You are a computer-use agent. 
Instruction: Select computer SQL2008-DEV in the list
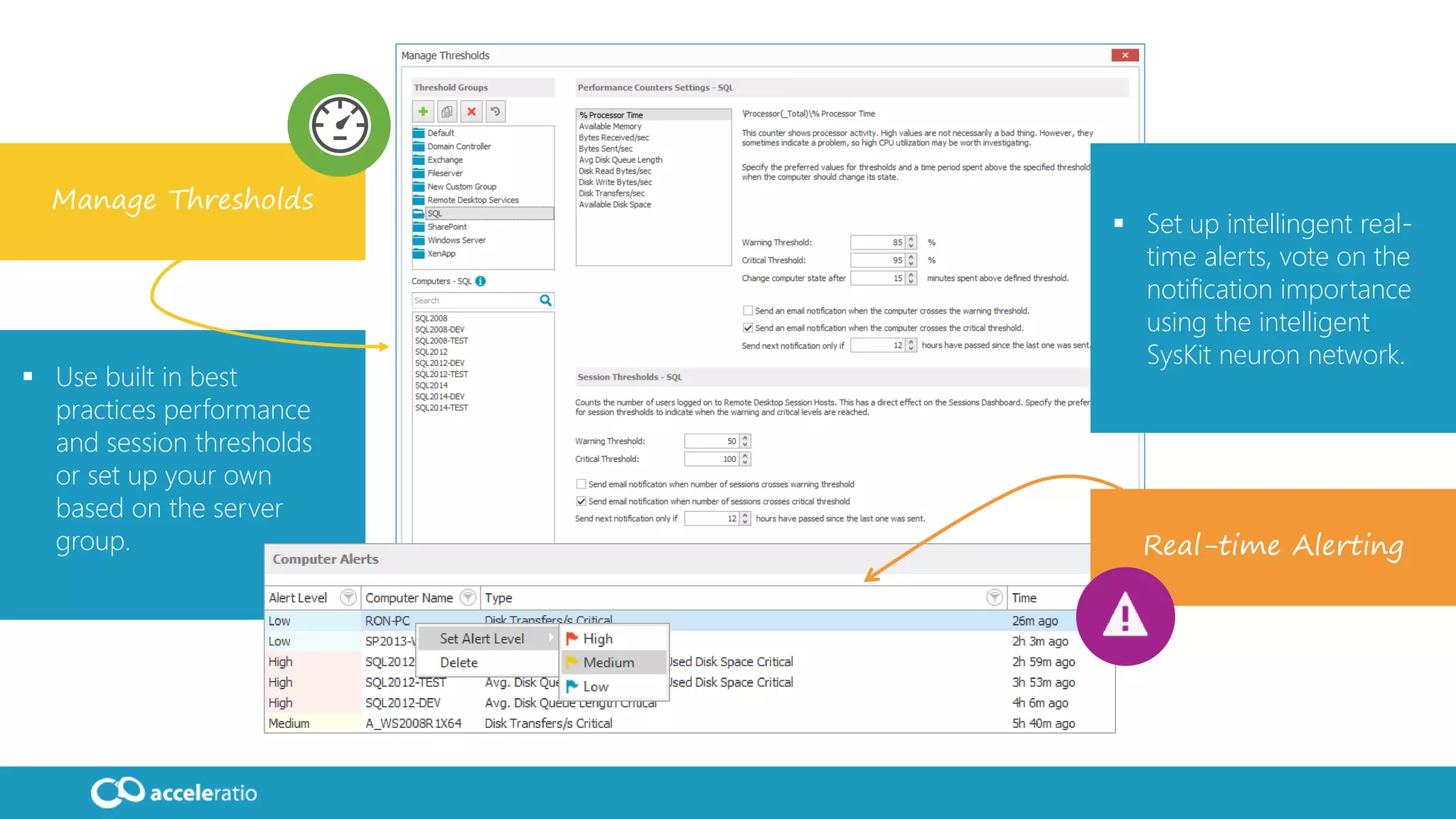pos(440,330)
